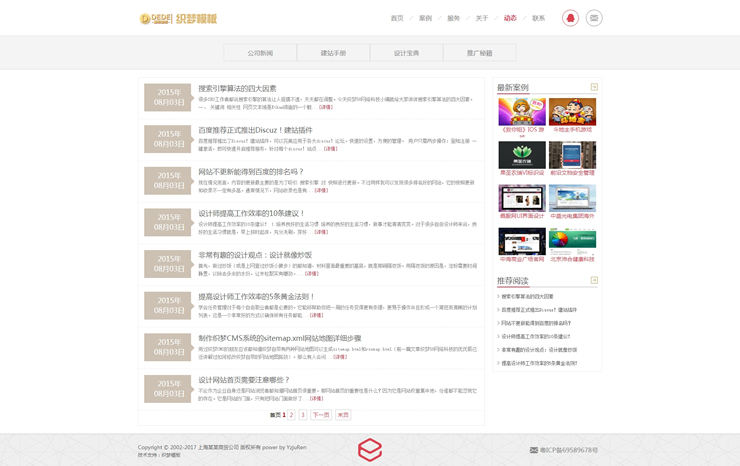Open the 首页 navigation menu item
The image size is (740, 466).
(397, 18)
